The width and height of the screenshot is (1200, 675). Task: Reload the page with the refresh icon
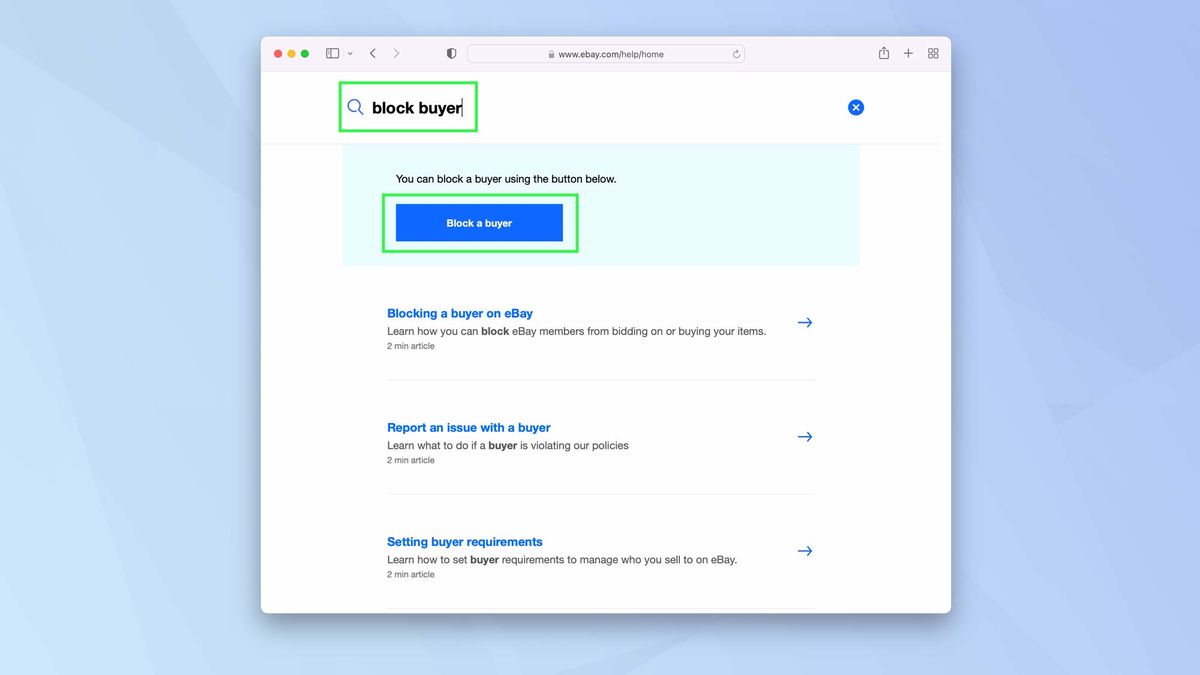click(736, 54)
